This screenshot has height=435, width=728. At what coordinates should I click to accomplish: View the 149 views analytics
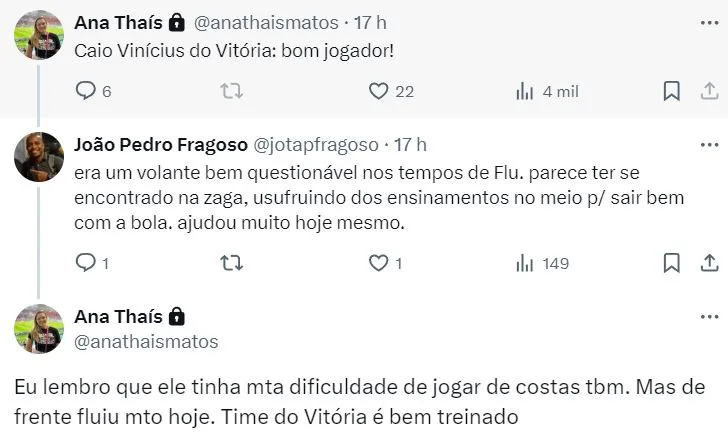(x=524, y=263)
